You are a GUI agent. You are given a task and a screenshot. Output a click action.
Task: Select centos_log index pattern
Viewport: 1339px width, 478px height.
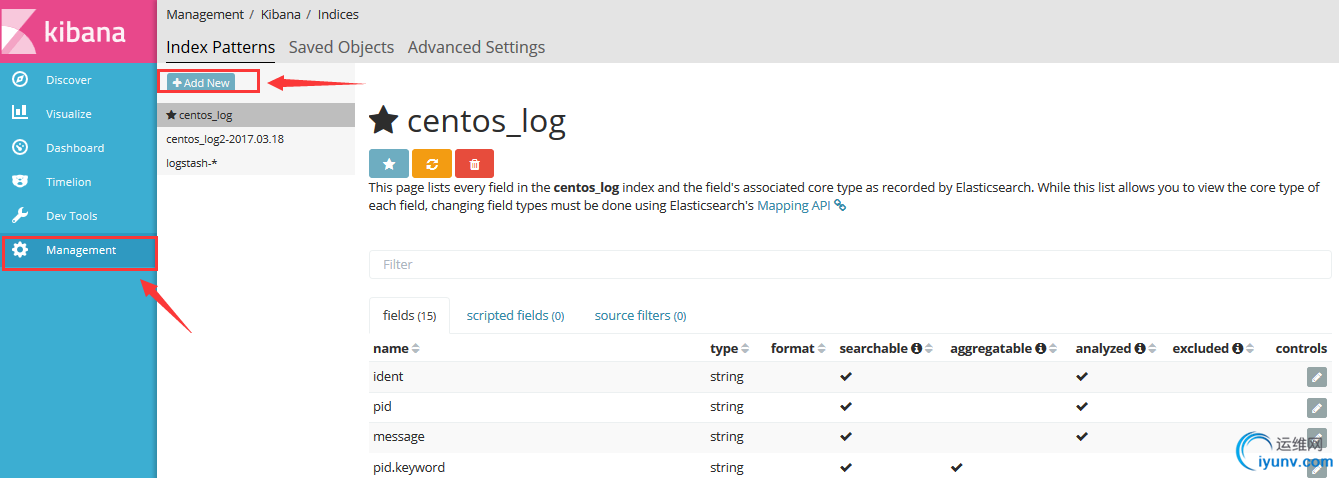256,115
